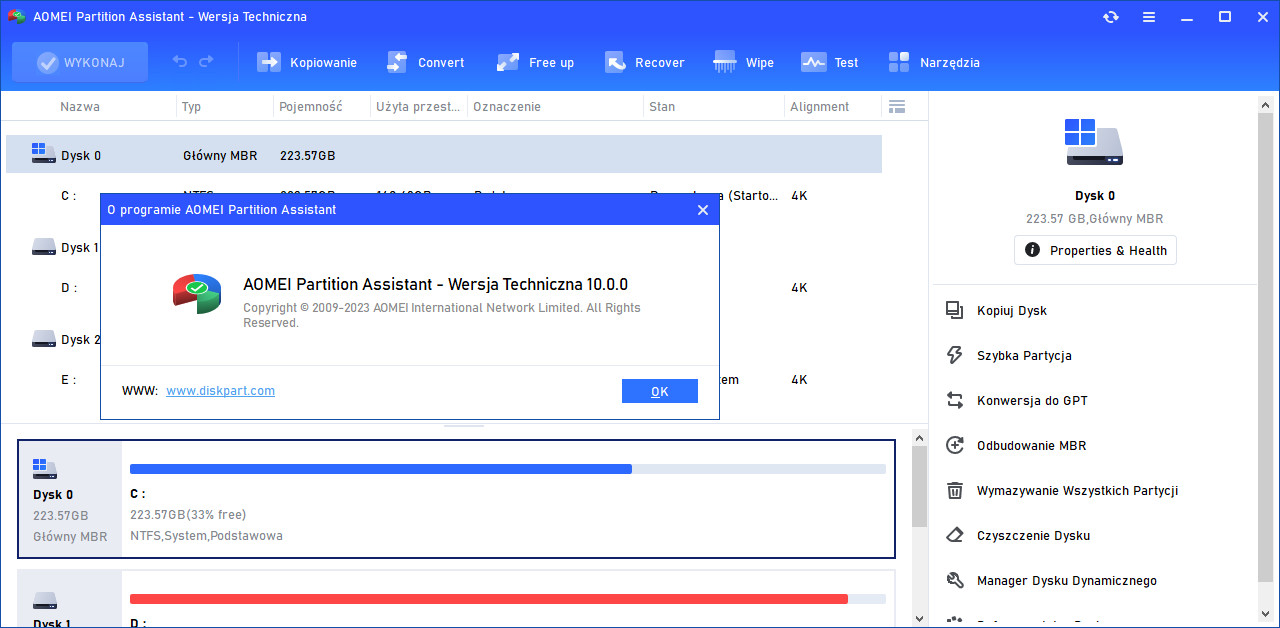The width and height of the screenshot is (1280, 628).
Task: Open the Test toolbar menu
Action: (830, 62)
